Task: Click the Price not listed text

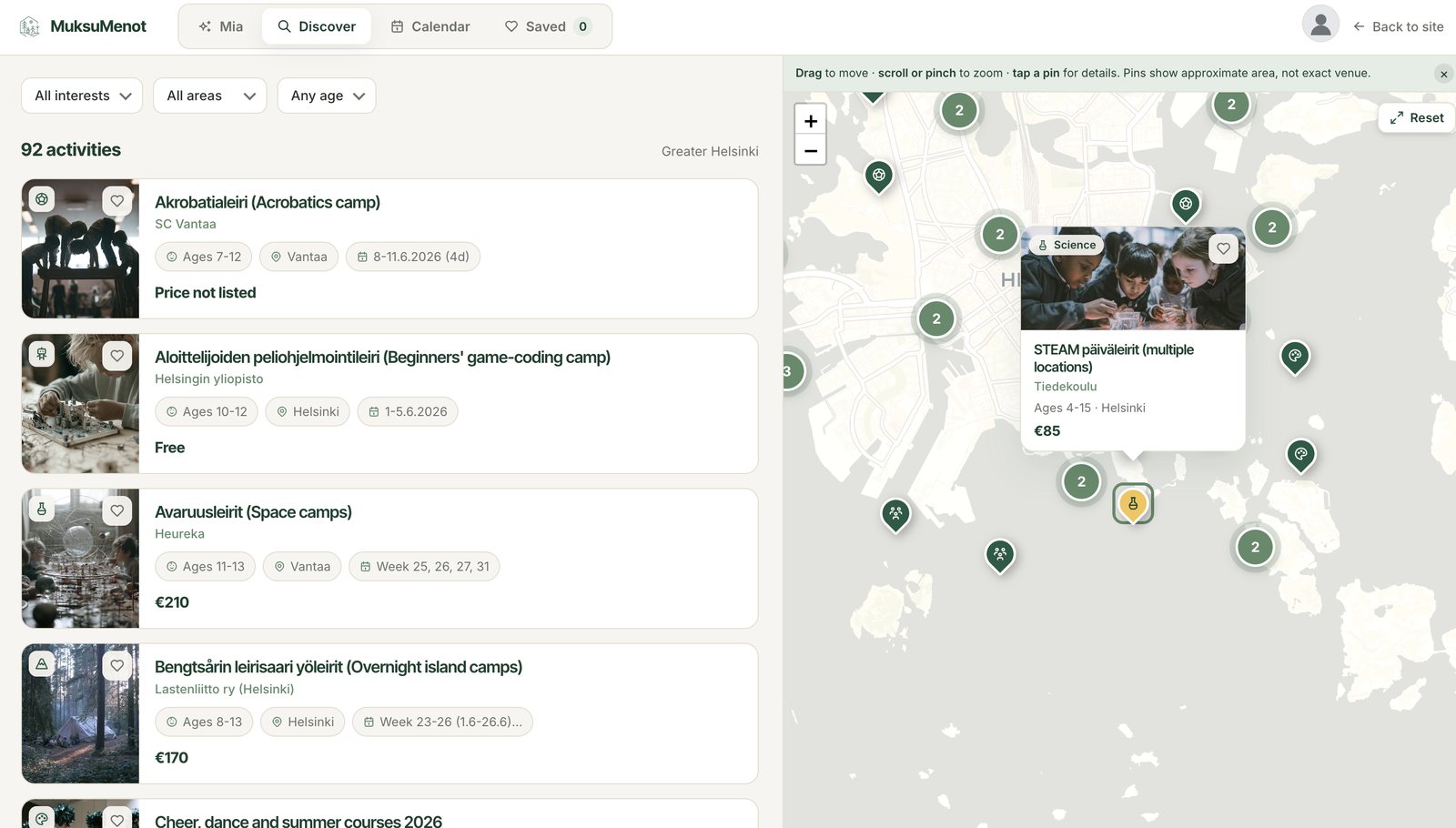Action: 206,292
